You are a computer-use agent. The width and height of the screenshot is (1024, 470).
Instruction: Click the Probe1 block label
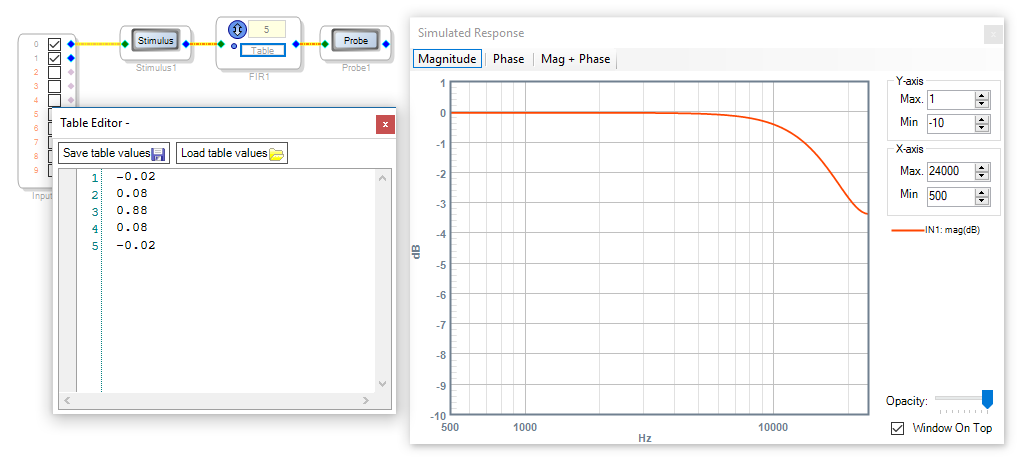click(357, 67)
